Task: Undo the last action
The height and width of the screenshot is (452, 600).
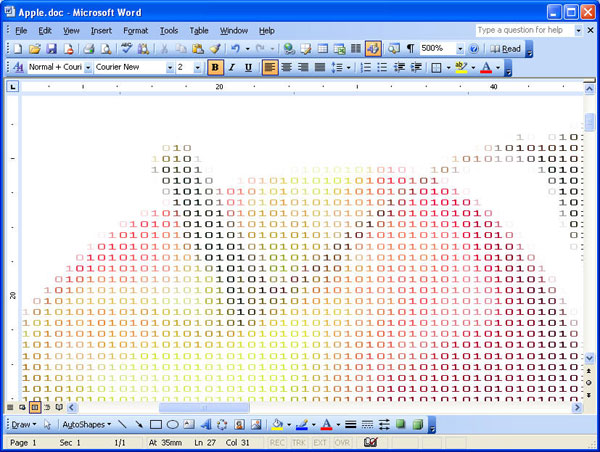Action: pos(235,49)
